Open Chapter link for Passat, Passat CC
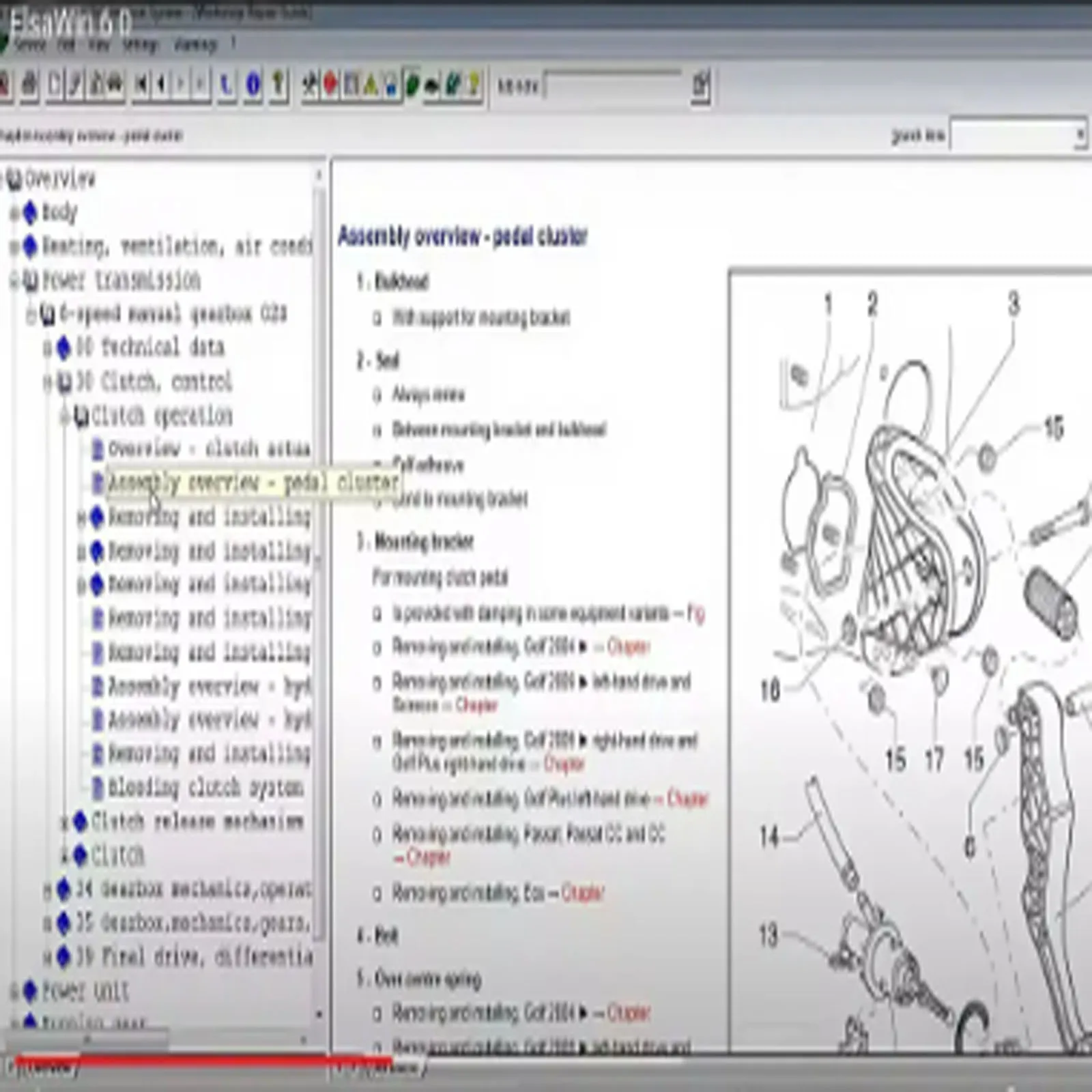Image resolution: width=1092 pixels, height=1092 pixels. (428, 857)
